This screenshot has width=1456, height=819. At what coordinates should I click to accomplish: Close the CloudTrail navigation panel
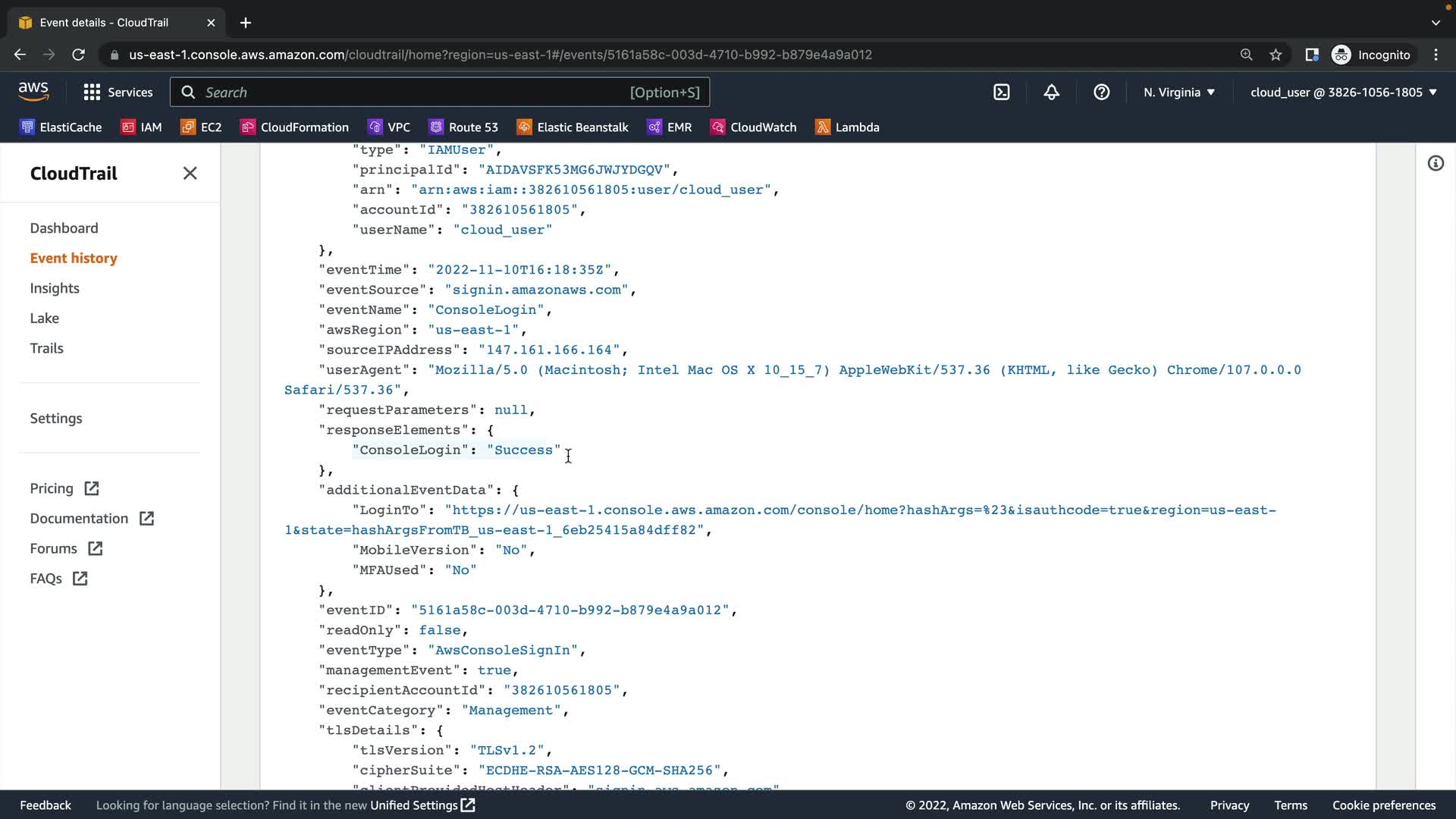190,174
